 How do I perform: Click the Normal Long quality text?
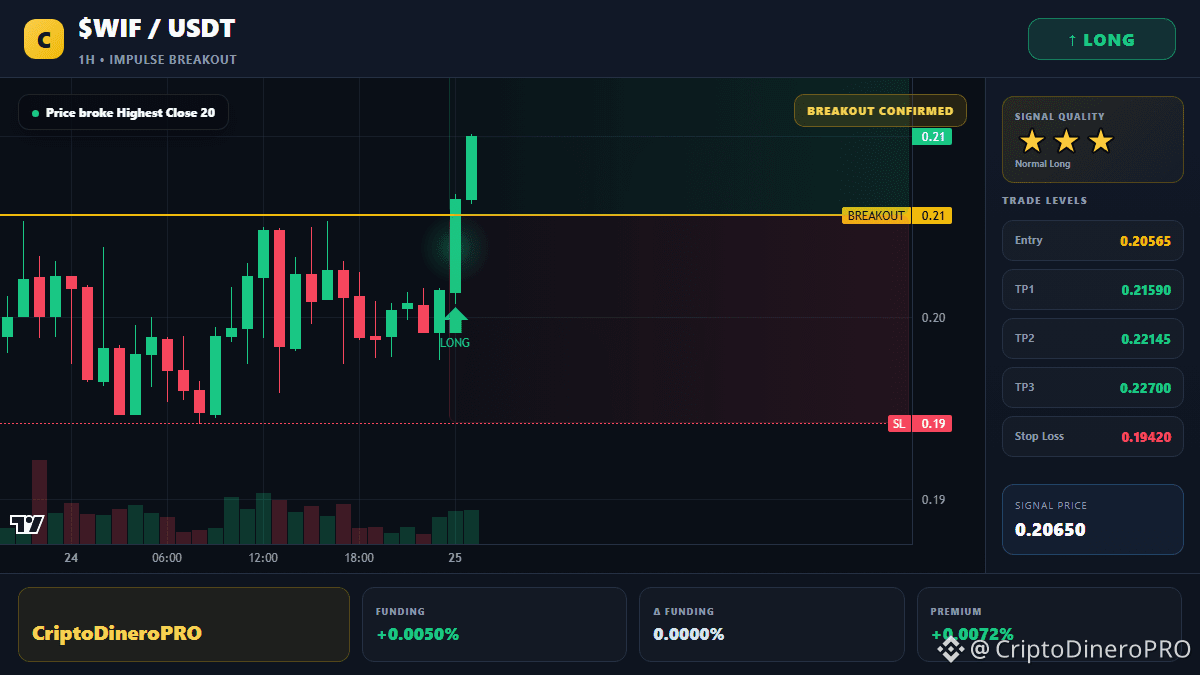(x=1042, y=164)
